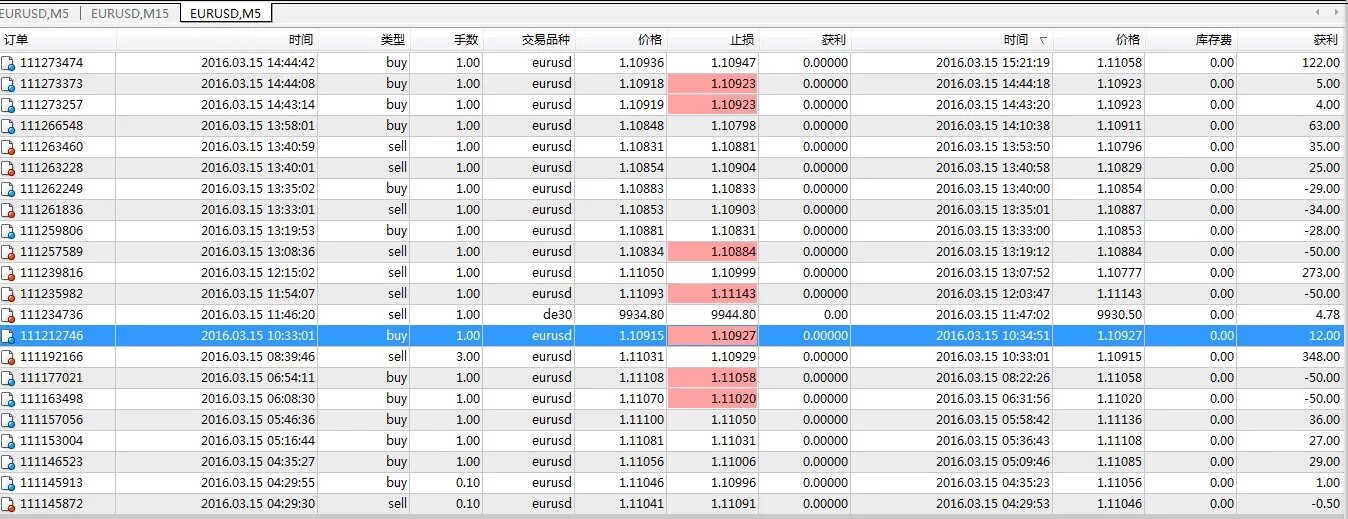Sort by the 交易品种 column header
This screenshot has height=519, width=1348.
click(546, 40)
